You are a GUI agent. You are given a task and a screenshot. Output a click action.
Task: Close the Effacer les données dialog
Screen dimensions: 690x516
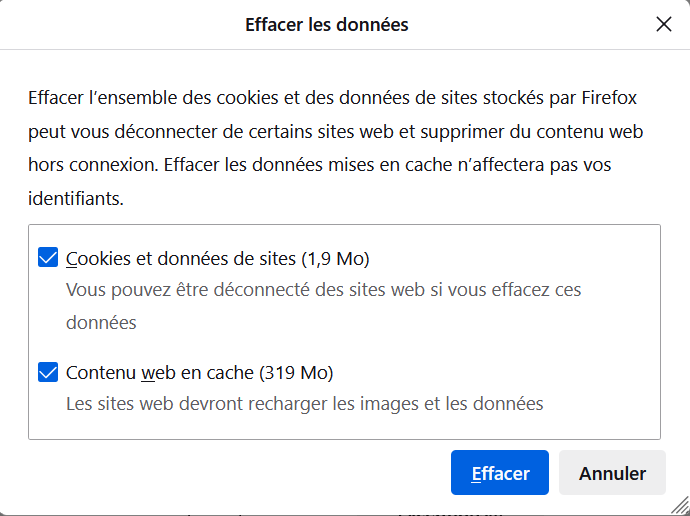[x=664, y=24]
